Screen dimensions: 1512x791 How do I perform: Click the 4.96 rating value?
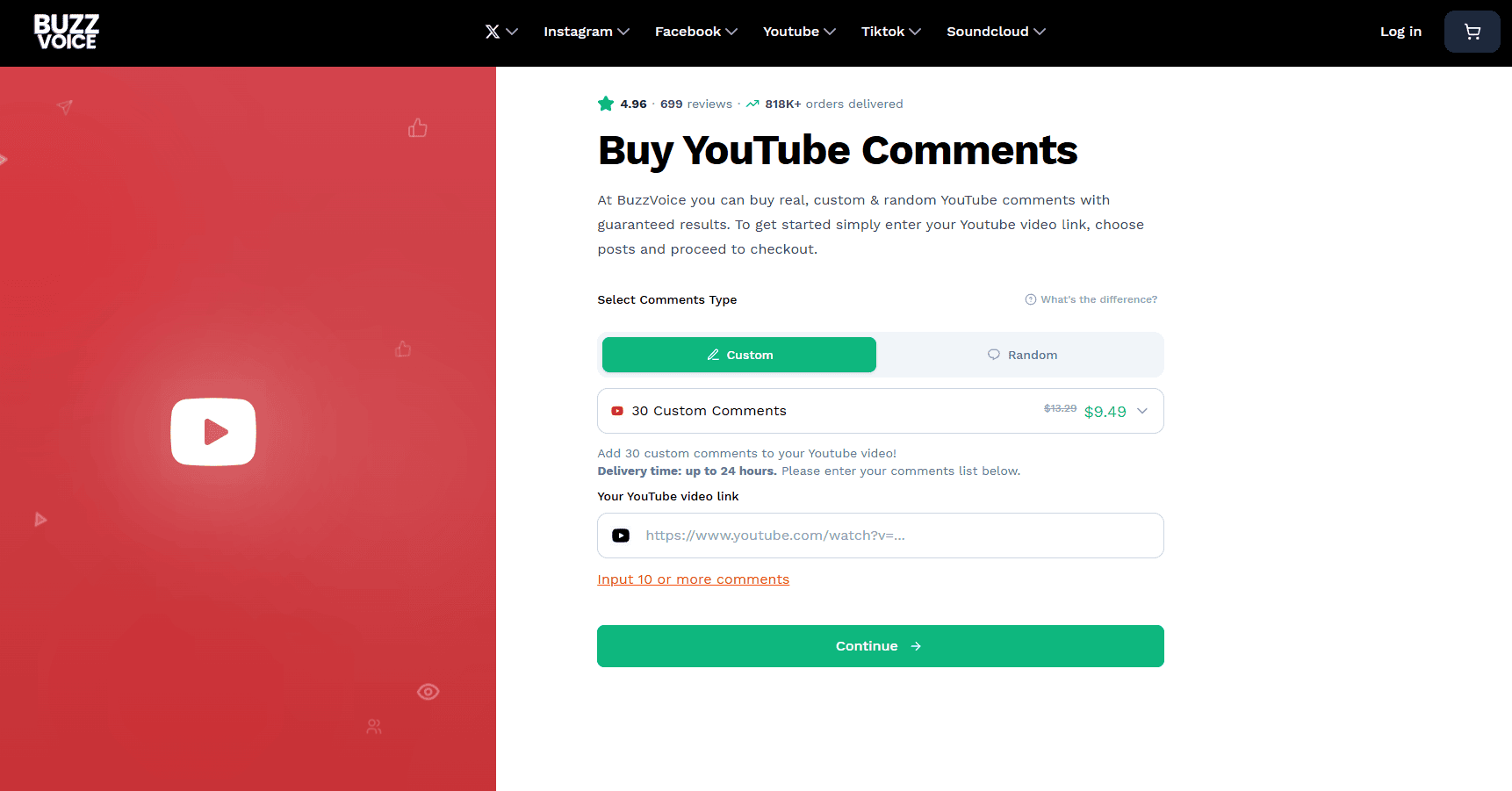click(634, 104)
